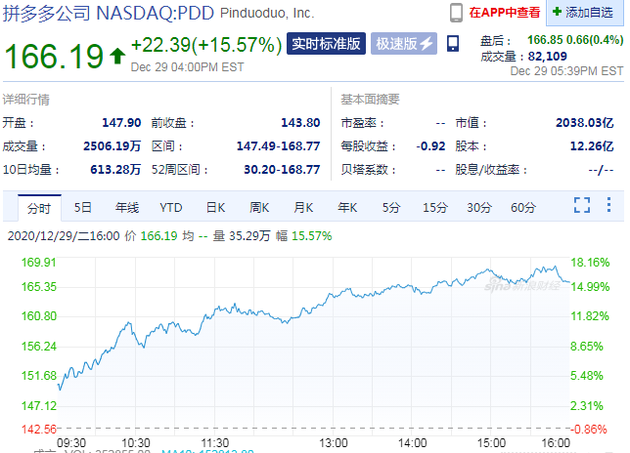Click the 添加自选 button
Image resolution: width=630 pixels, height=453 pixels.
tap(583, 12)
